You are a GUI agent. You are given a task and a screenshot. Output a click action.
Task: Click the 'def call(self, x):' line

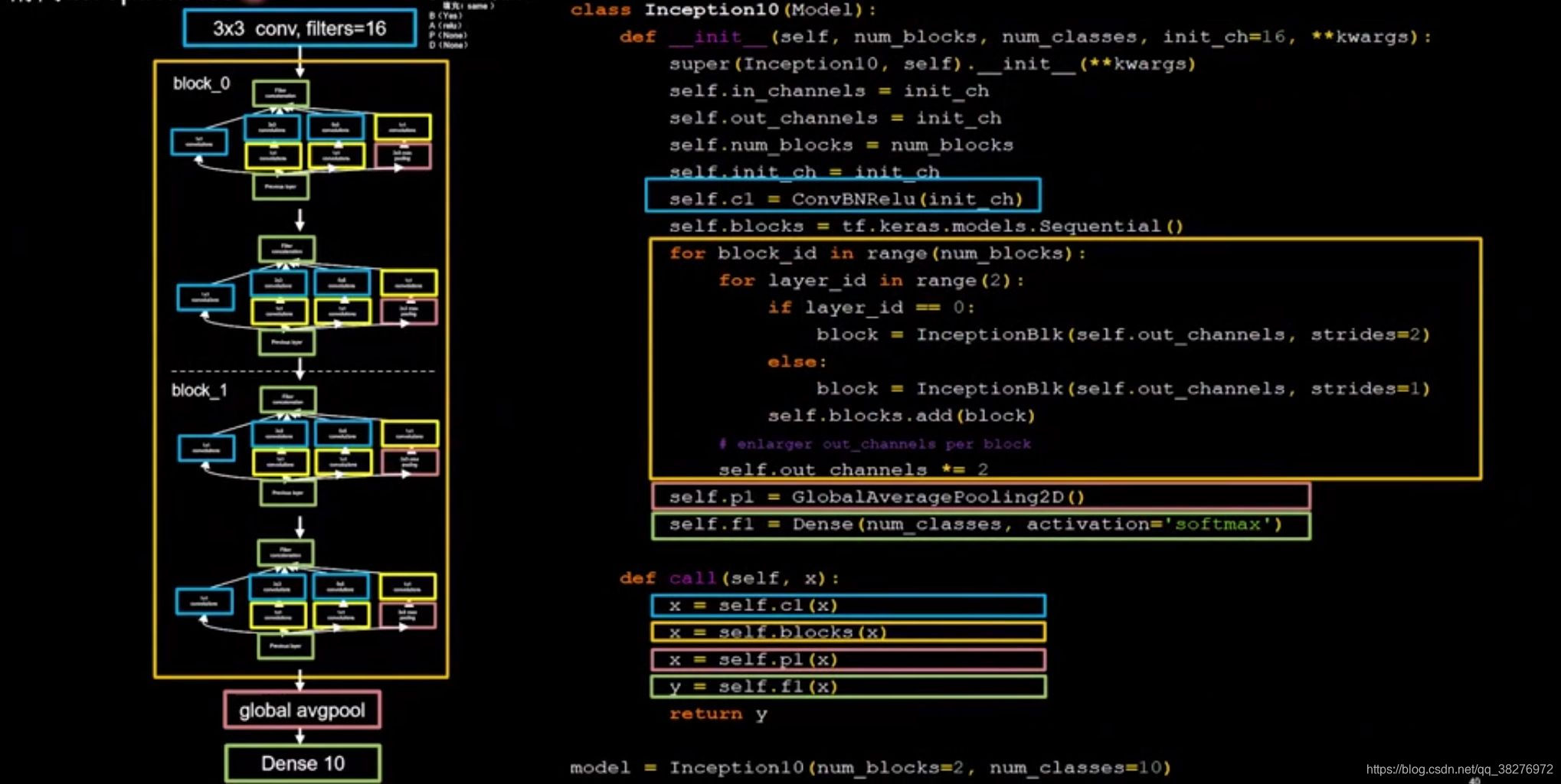tap(729, 578)
